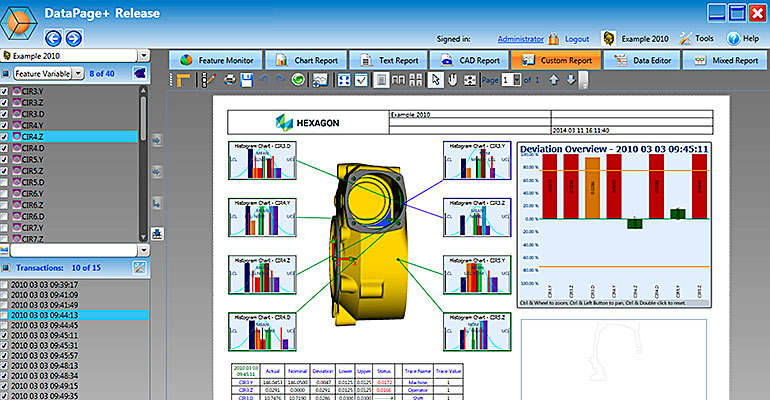The width and height of the screenshot is (770, 400).
Task: Select the CIR4.D feature row
Action: 69,148
